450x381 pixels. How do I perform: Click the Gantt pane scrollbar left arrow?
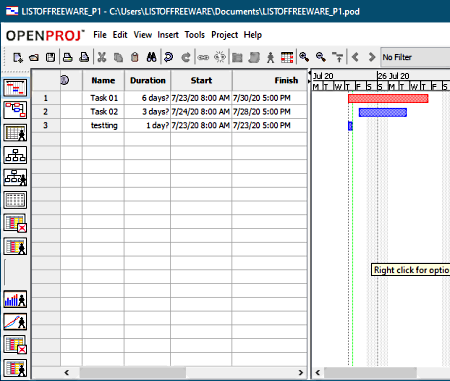click(x=318, y=372)
